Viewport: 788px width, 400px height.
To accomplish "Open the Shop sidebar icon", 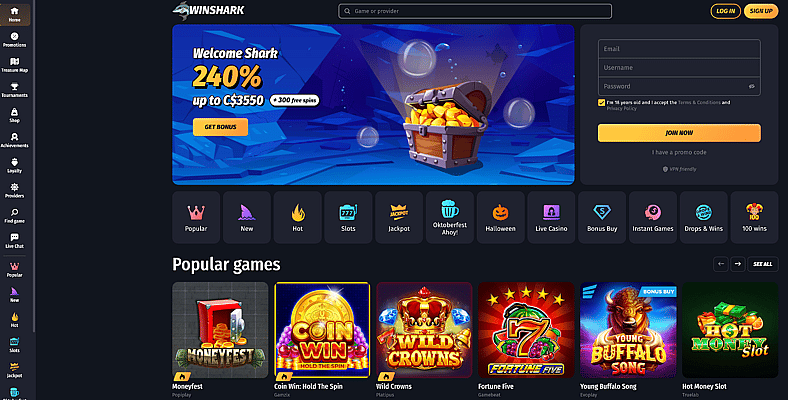I will tap(15, 115).
